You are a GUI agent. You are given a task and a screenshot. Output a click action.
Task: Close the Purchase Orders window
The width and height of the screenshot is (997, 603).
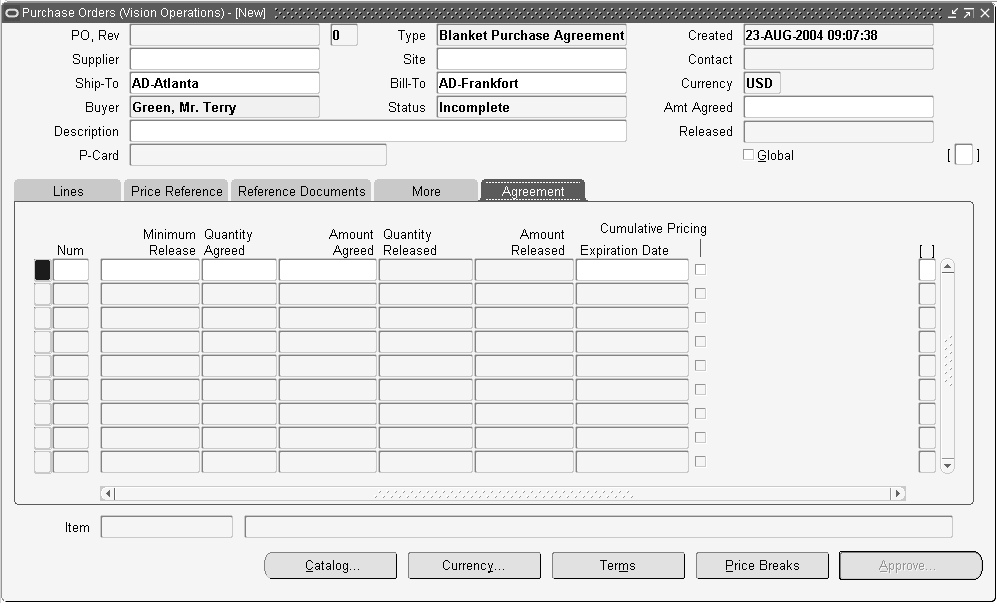pos(984,13)
